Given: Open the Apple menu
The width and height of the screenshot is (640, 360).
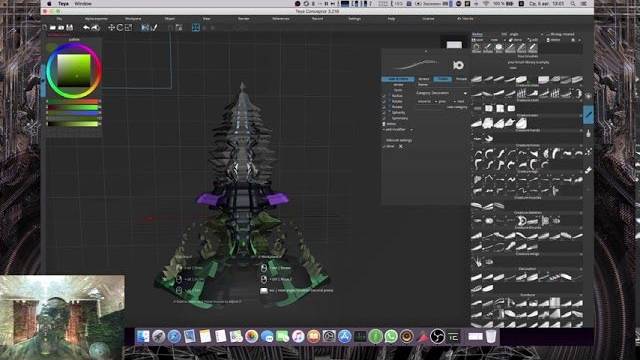Looking at the screenshot, I should [49, 4].
